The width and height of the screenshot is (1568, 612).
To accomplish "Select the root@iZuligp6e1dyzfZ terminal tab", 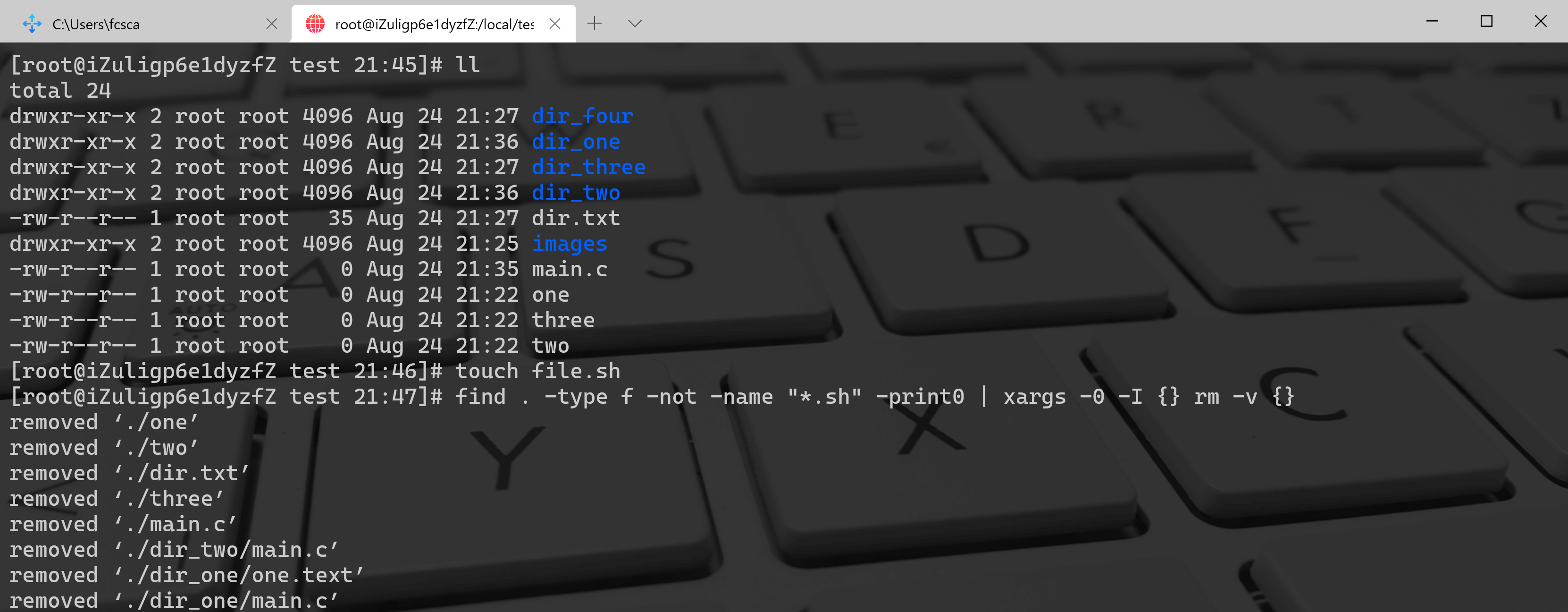I will point(433,25).
